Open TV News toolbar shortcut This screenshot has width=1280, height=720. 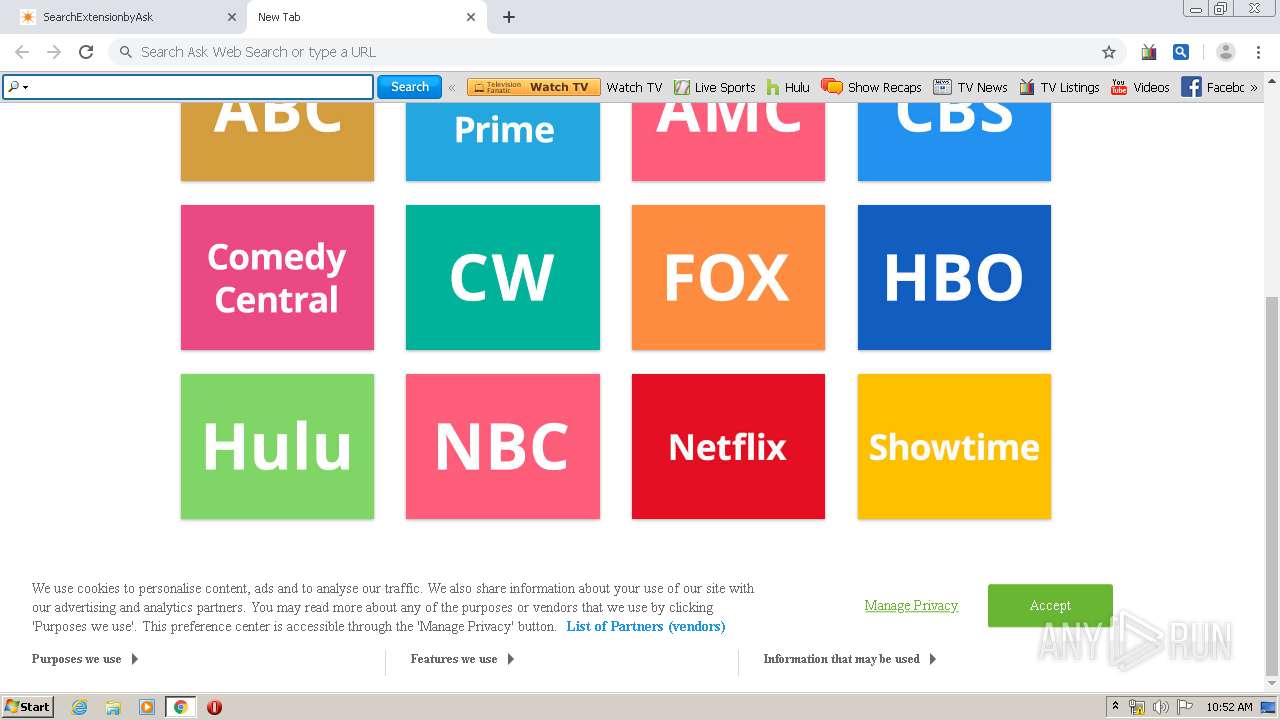(x=970, y=87)
